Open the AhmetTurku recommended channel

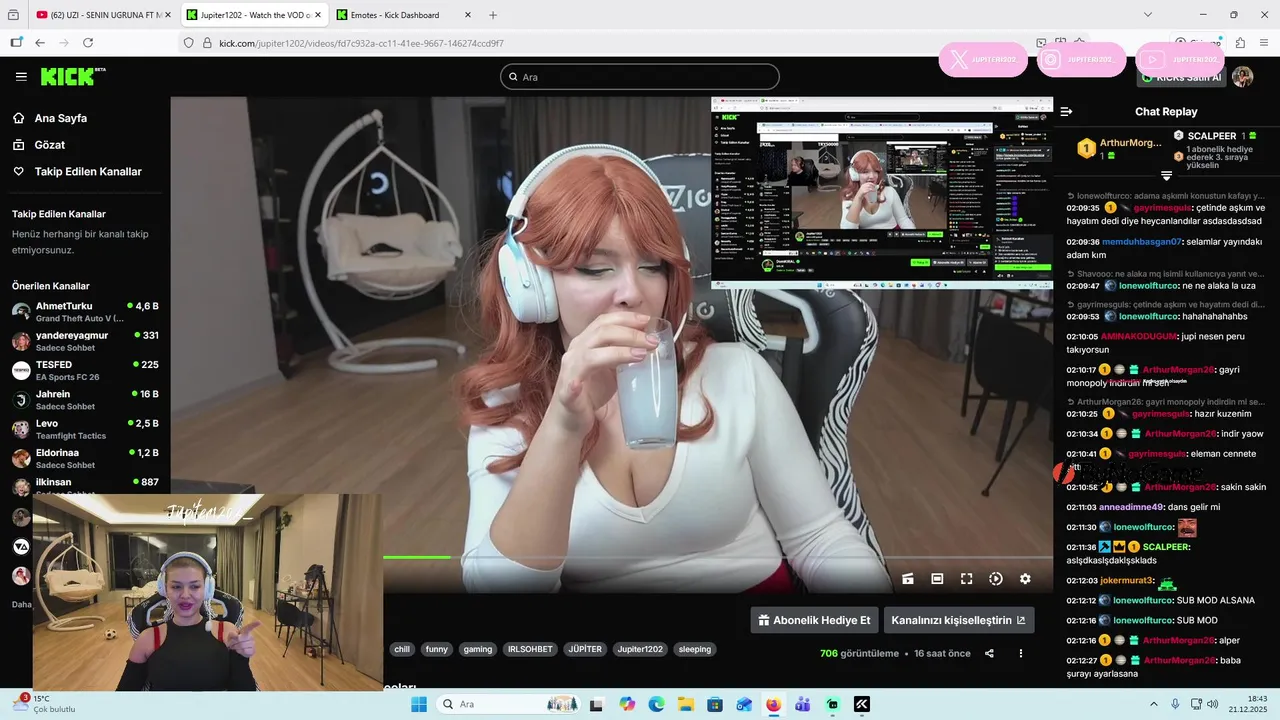pyautogui.click(x=85, y=311)
